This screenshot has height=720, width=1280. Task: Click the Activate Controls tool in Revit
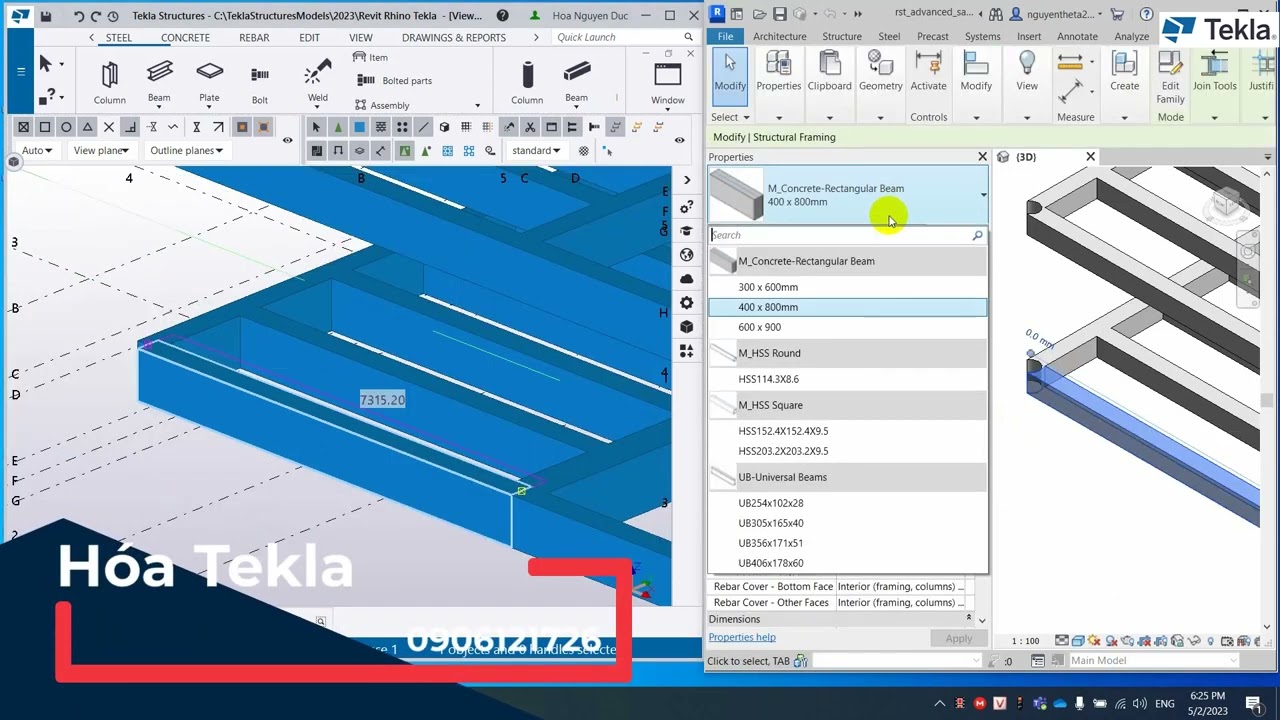[x=928, y=72]
